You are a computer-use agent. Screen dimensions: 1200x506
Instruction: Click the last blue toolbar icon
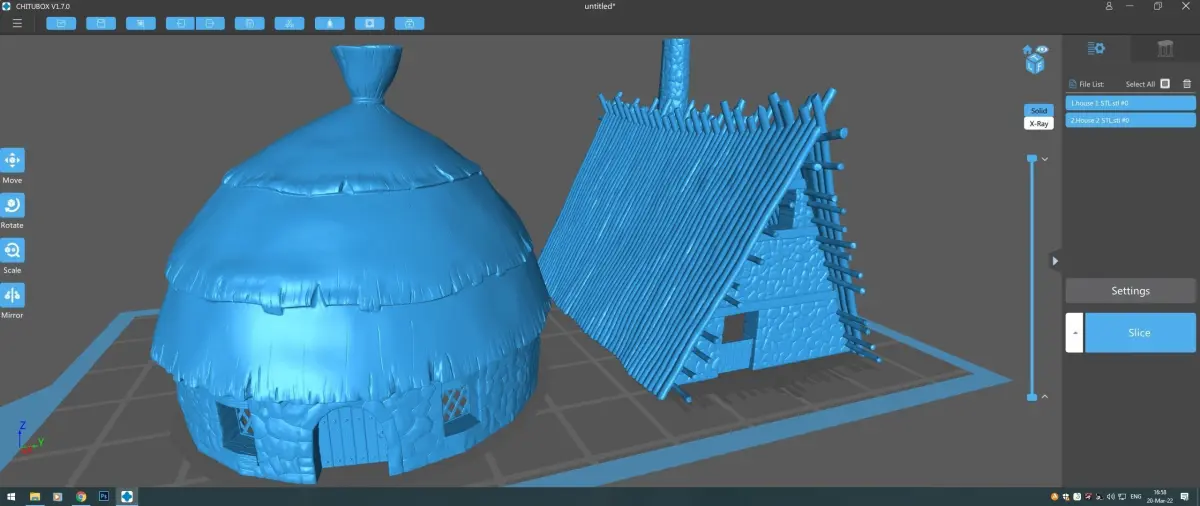[x=410, y=23]
